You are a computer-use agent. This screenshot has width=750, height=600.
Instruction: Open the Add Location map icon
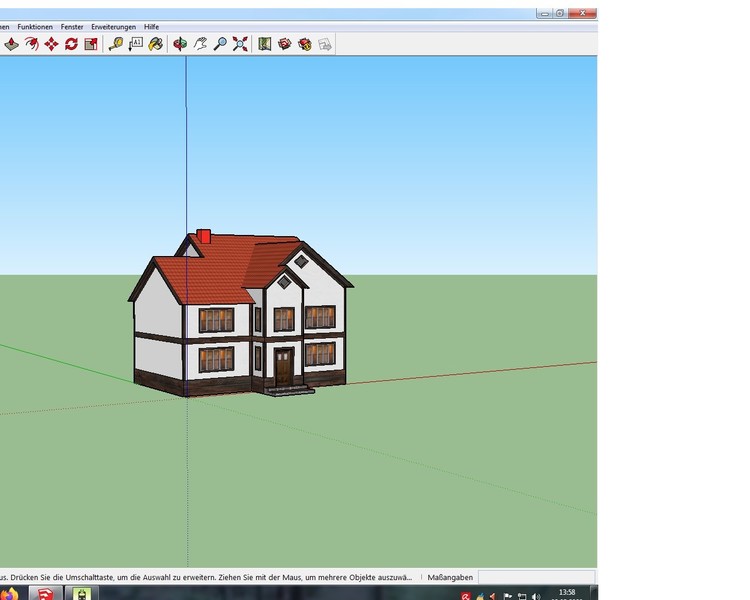tap(265, 44)
